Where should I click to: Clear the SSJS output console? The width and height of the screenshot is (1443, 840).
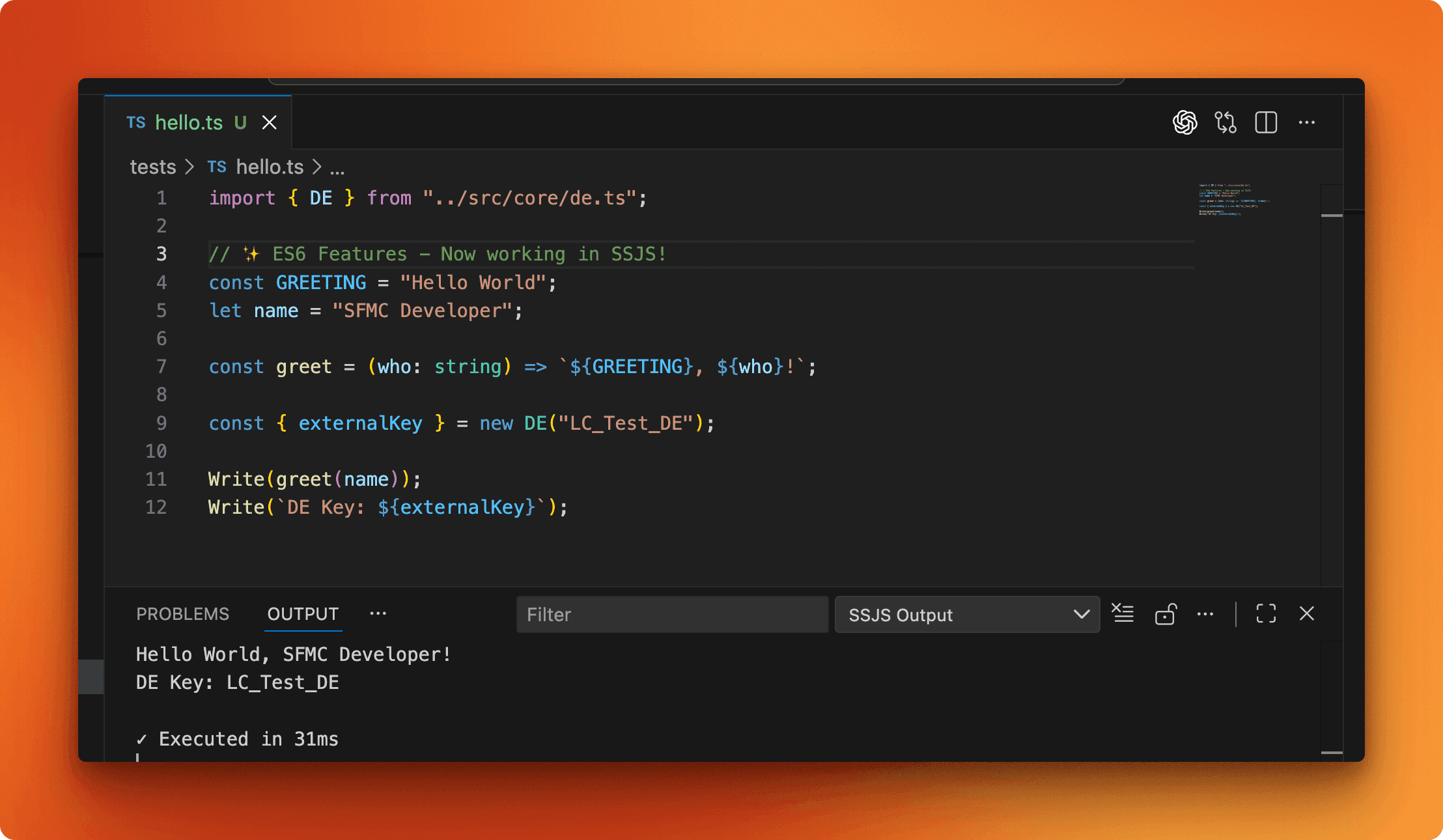[x=1122, y=613]
